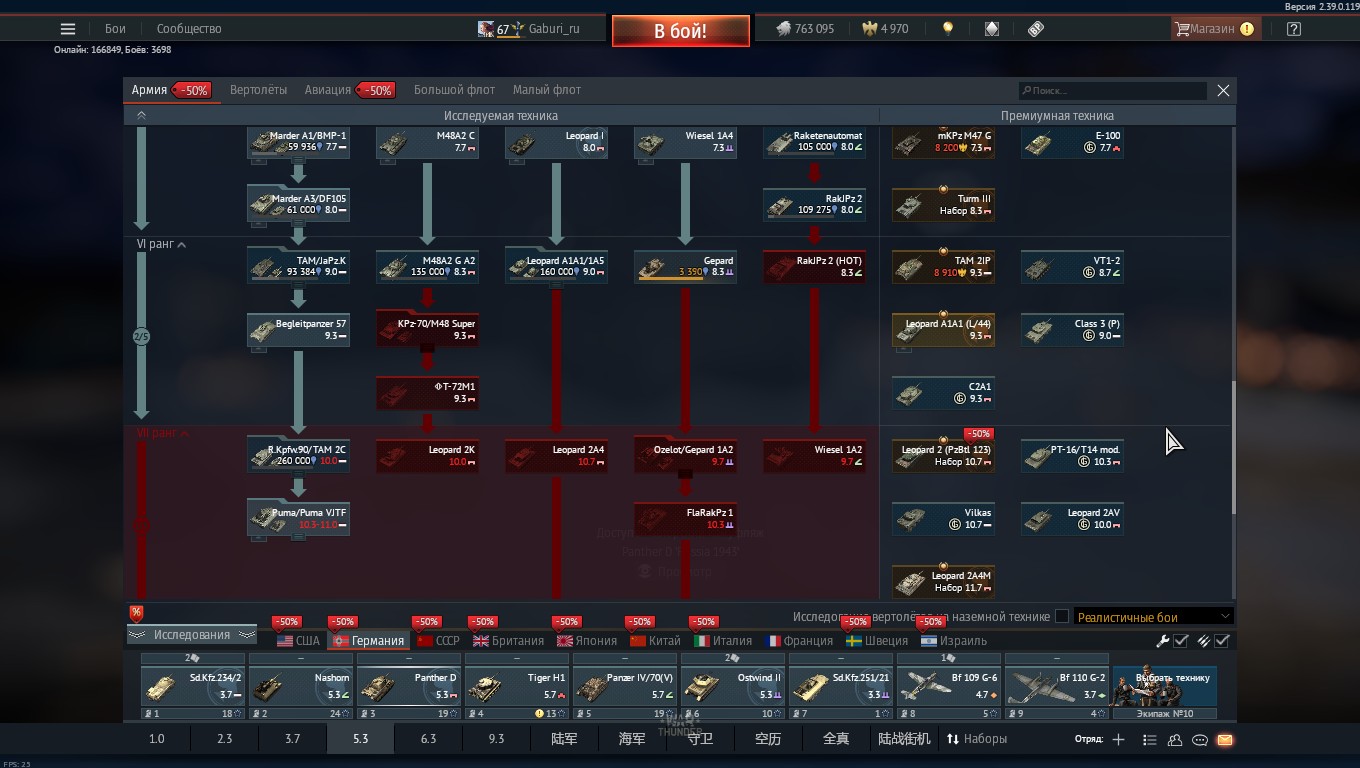Image resolution: width=1360 pixels, height=768 pixels.
Task: Click the rockets auto-rearm icon
Action: (1204, 641)
